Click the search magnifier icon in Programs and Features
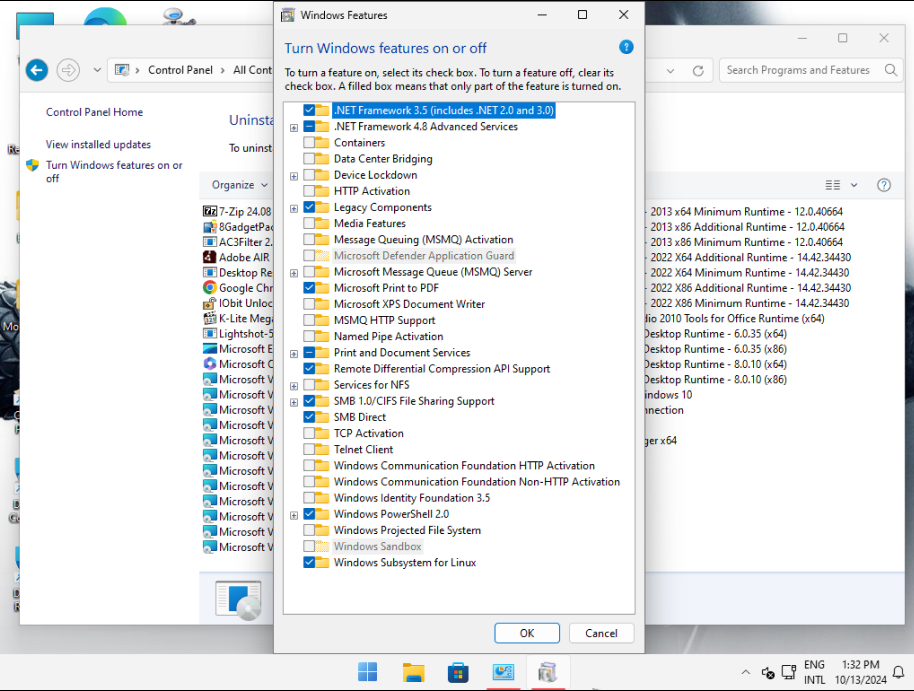The height and width of the screenshot is (691, 914). pos(891,70)
